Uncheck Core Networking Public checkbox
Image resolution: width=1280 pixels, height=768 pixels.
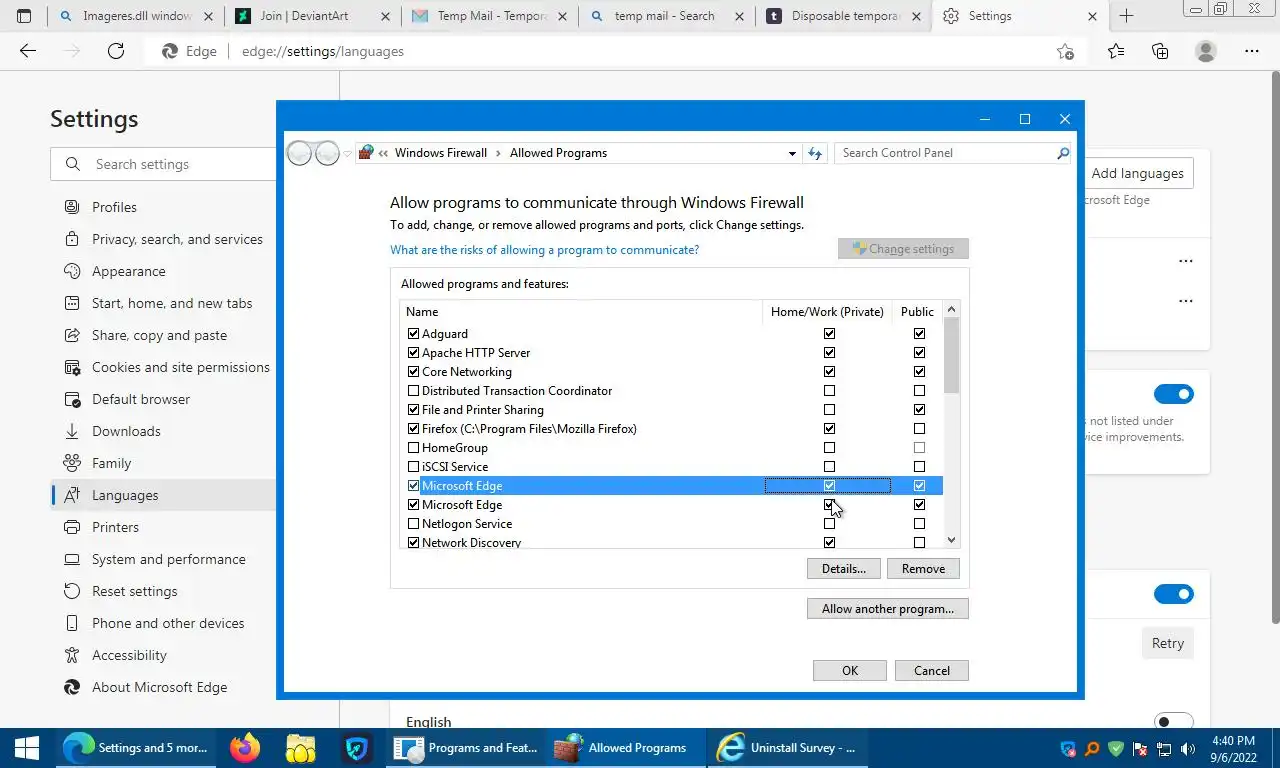click(919, 372)
